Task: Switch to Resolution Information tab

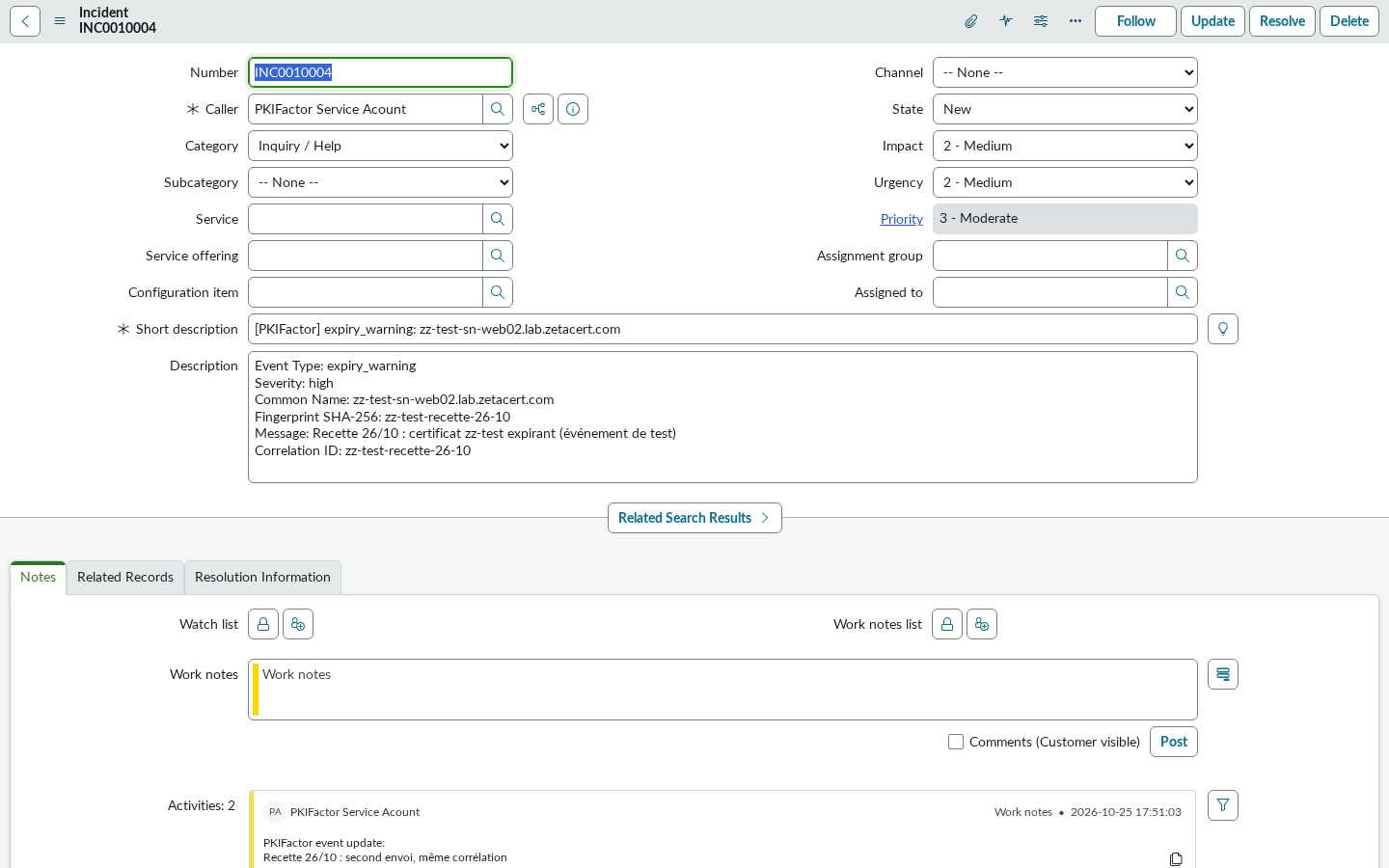Action: pyautogui.click(x=262, y=577)
